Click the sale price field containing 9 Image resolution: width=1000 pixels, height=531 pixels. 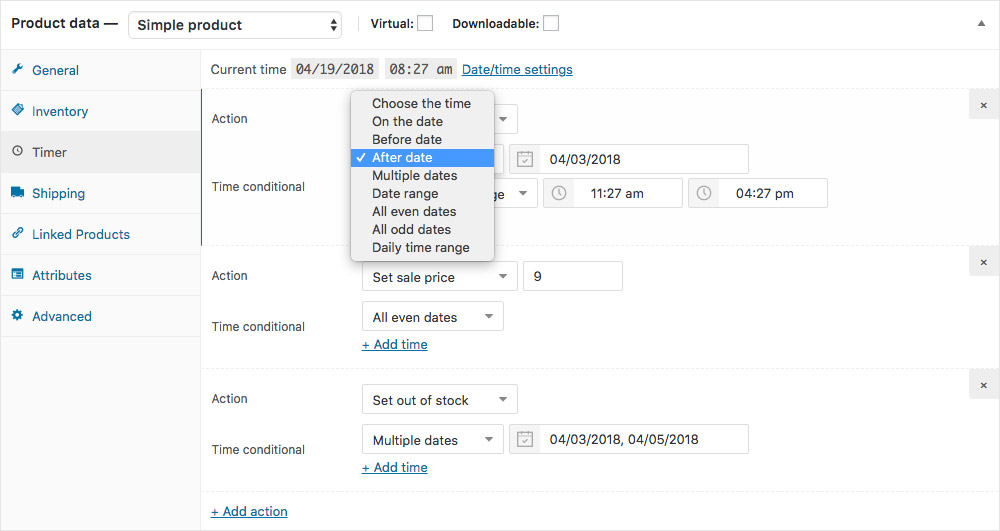(x=572, y=277)
